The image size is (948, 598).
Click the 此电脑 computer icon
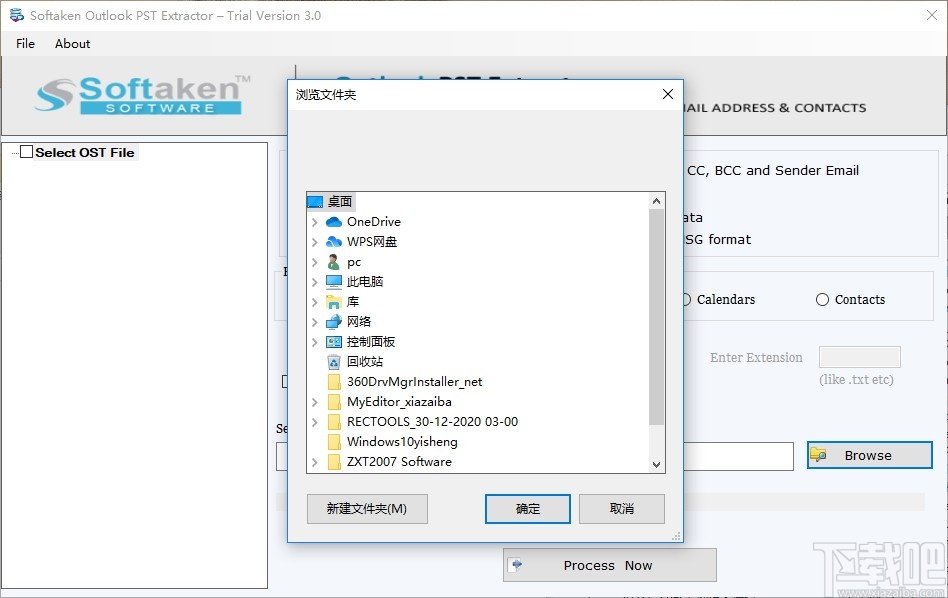(x=333, y=281)
